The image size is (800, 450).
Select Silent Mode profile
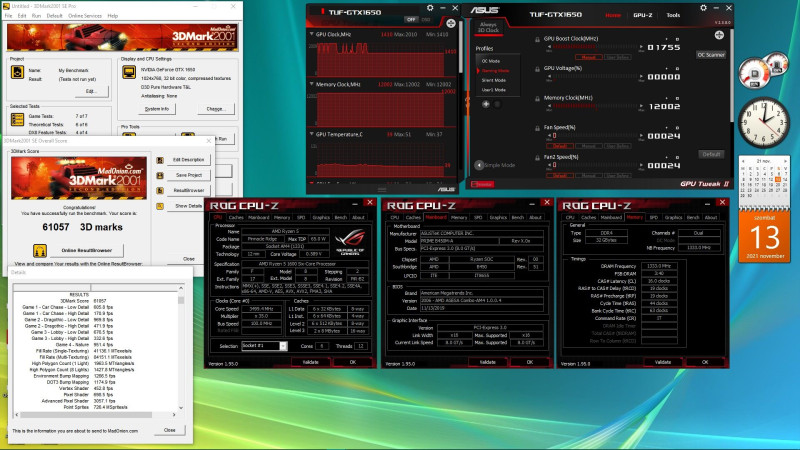[493, 80]
